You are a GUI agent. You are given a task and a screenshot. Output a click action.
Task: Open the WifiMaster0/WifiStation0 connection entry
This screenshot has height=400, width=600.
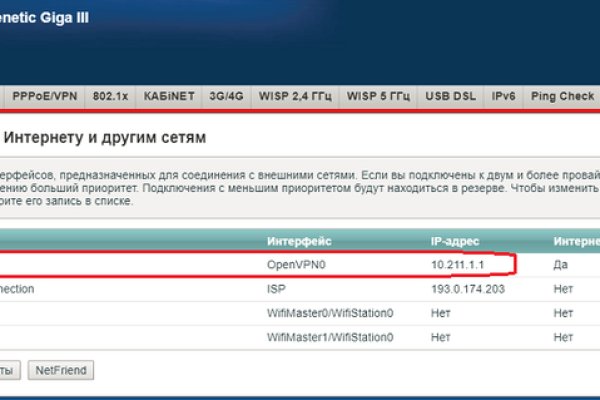tap(330, 313)
